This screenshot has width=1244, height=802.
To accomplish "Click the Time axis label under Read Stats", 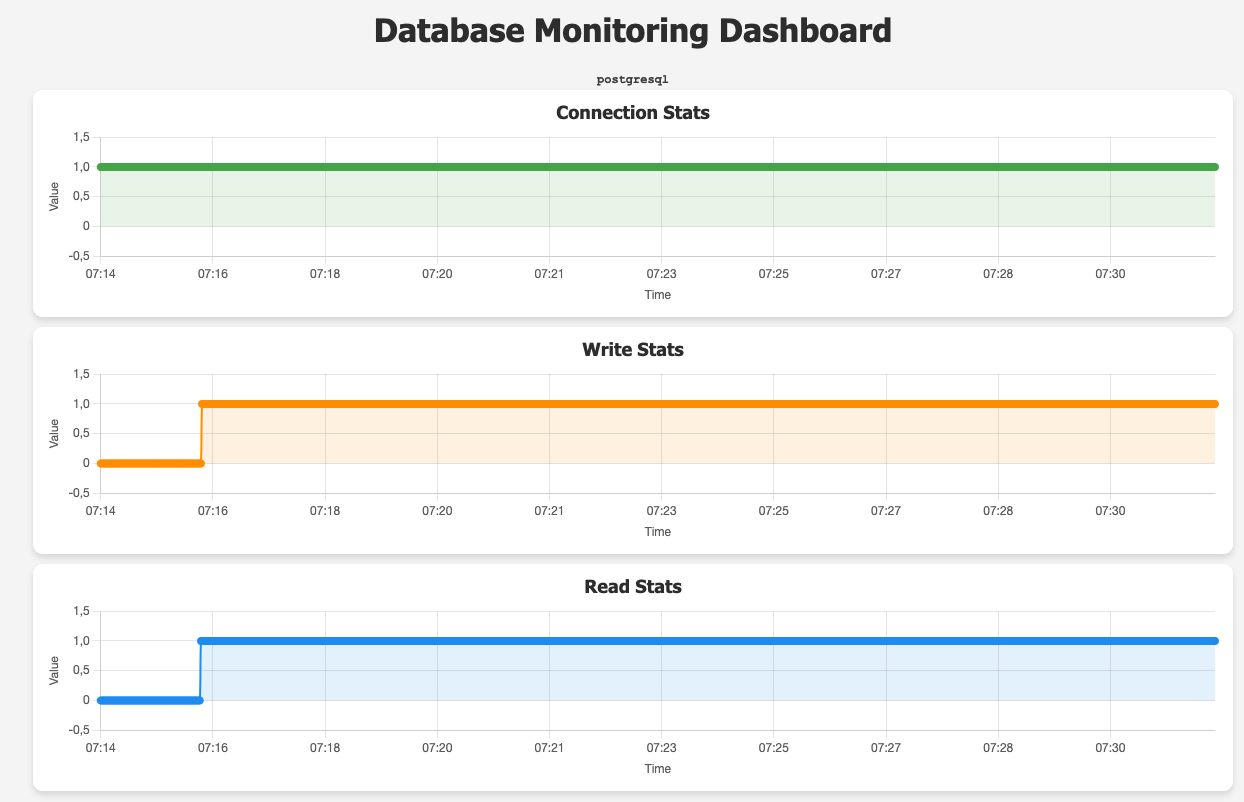I will point(659,769).
